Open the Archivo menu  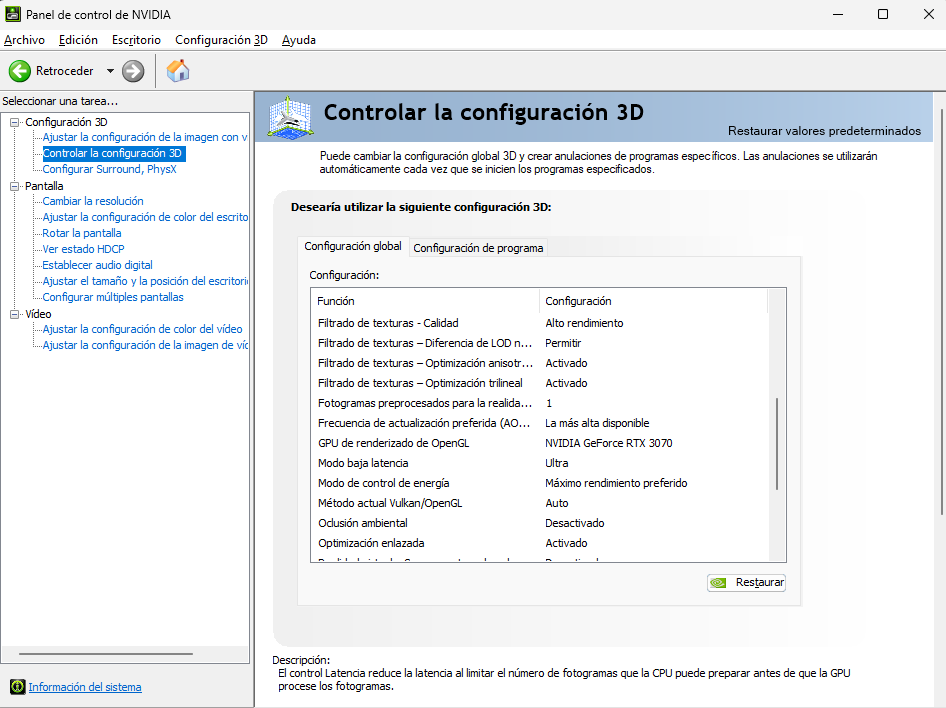point(24,40)
